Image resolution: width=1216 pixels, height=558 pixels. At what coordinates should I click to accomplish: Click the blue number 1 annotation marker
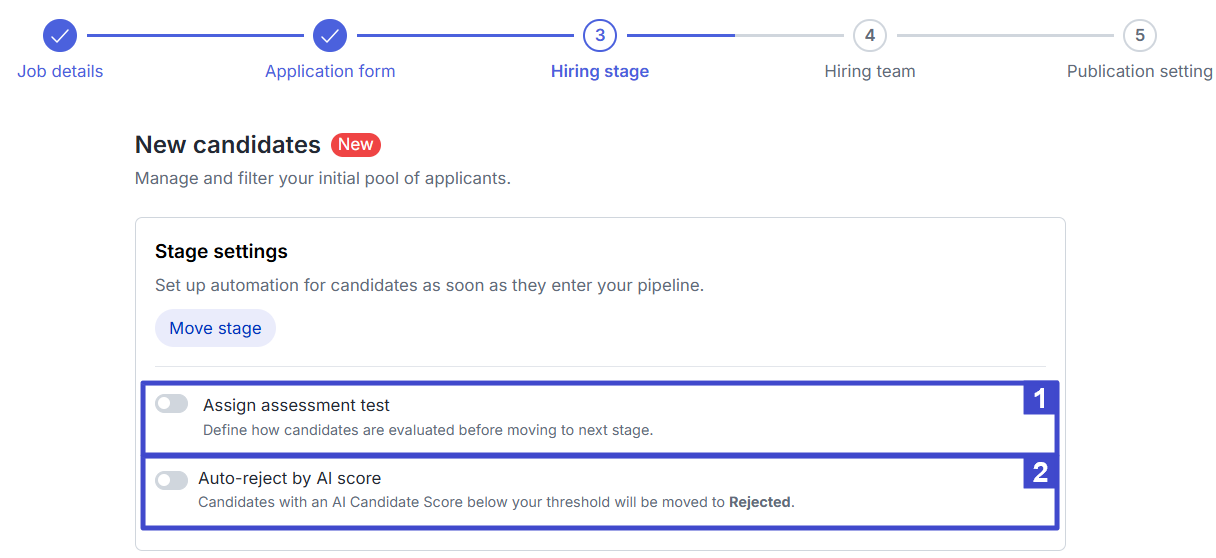(1040, 399)
